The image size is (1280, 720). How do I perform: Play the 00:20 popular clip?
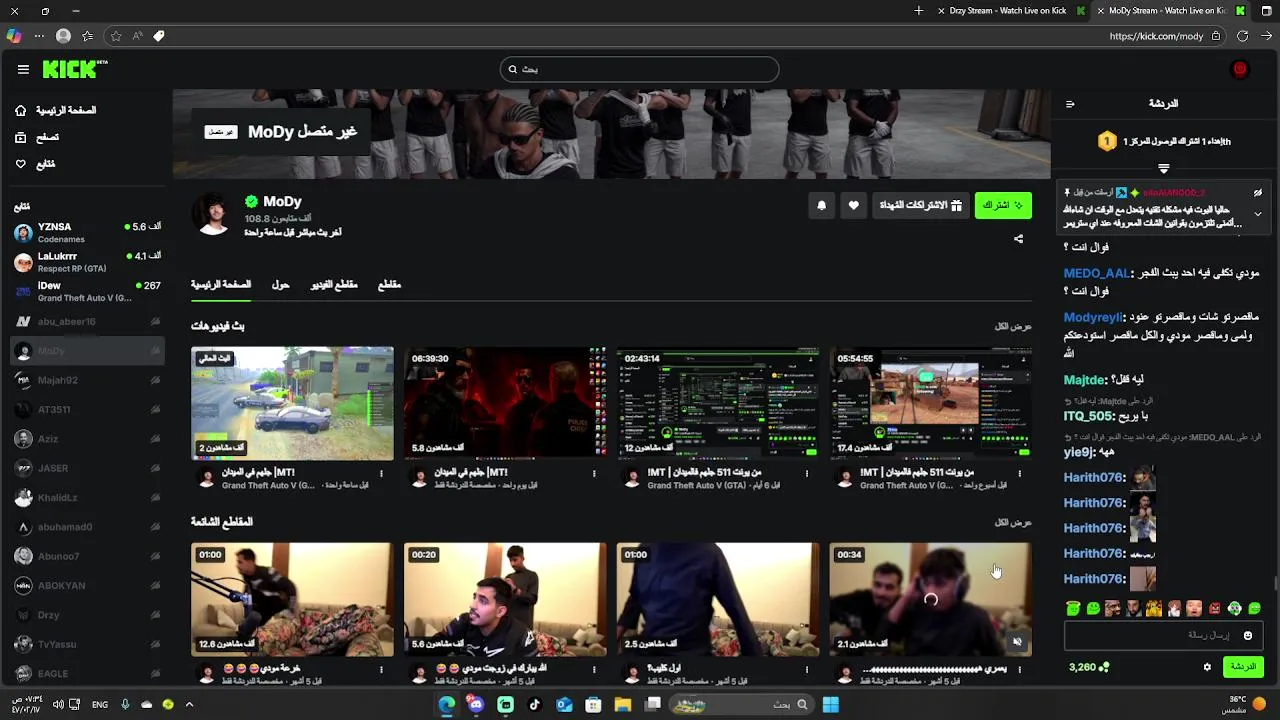coord(505,599)
